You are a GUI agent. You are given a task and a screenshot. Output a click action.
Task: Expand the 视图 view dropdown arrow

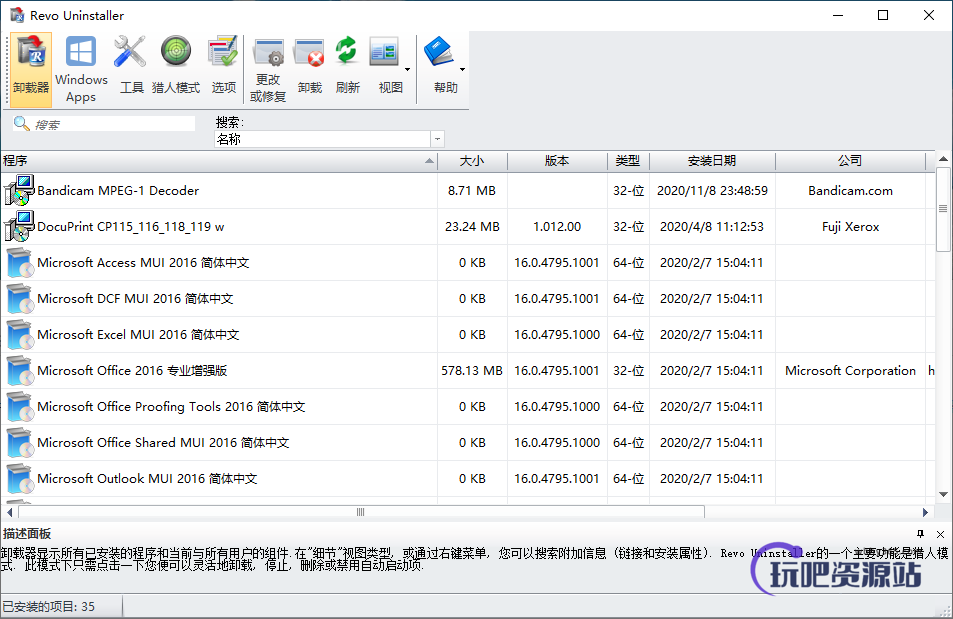click(x=407, y=69)
